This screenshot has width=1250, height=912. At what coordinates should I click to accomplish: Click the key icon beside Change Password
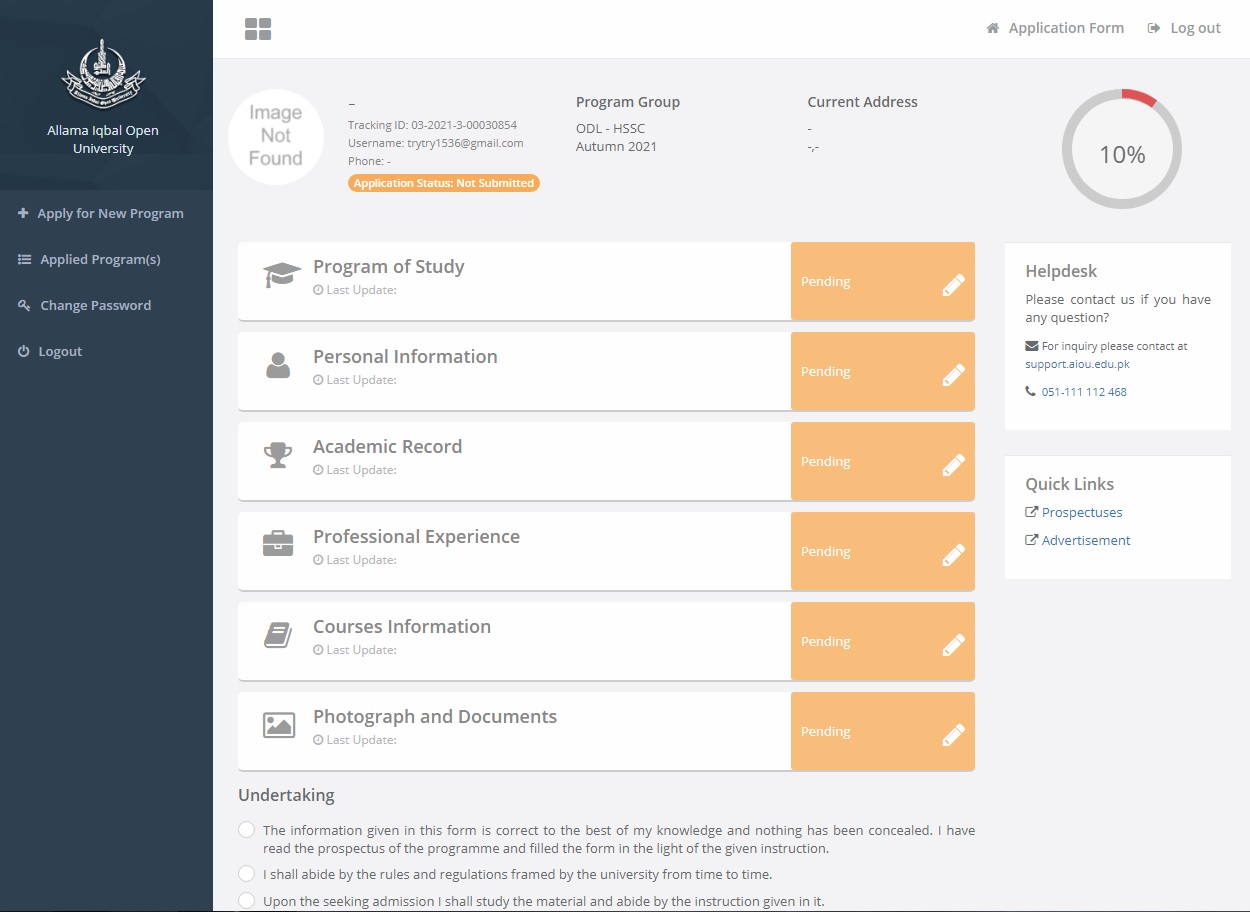point(25,305)
